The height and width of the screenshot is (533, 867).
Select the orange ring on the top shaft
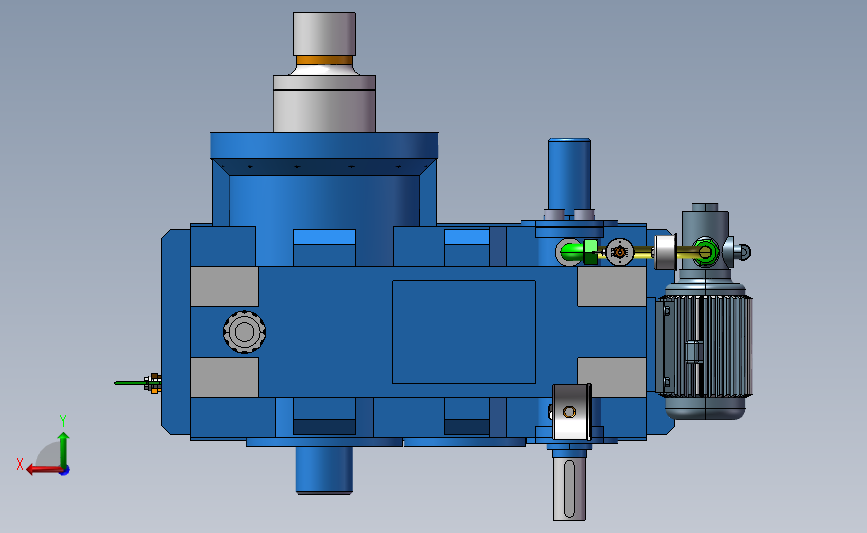tap(324, 60)
